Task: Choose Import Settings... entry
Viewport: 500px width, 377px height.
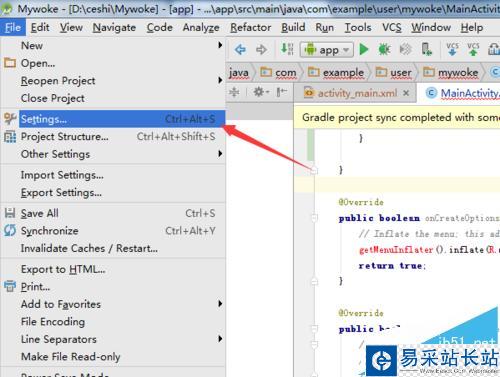Action: click(x=113, y=175)
